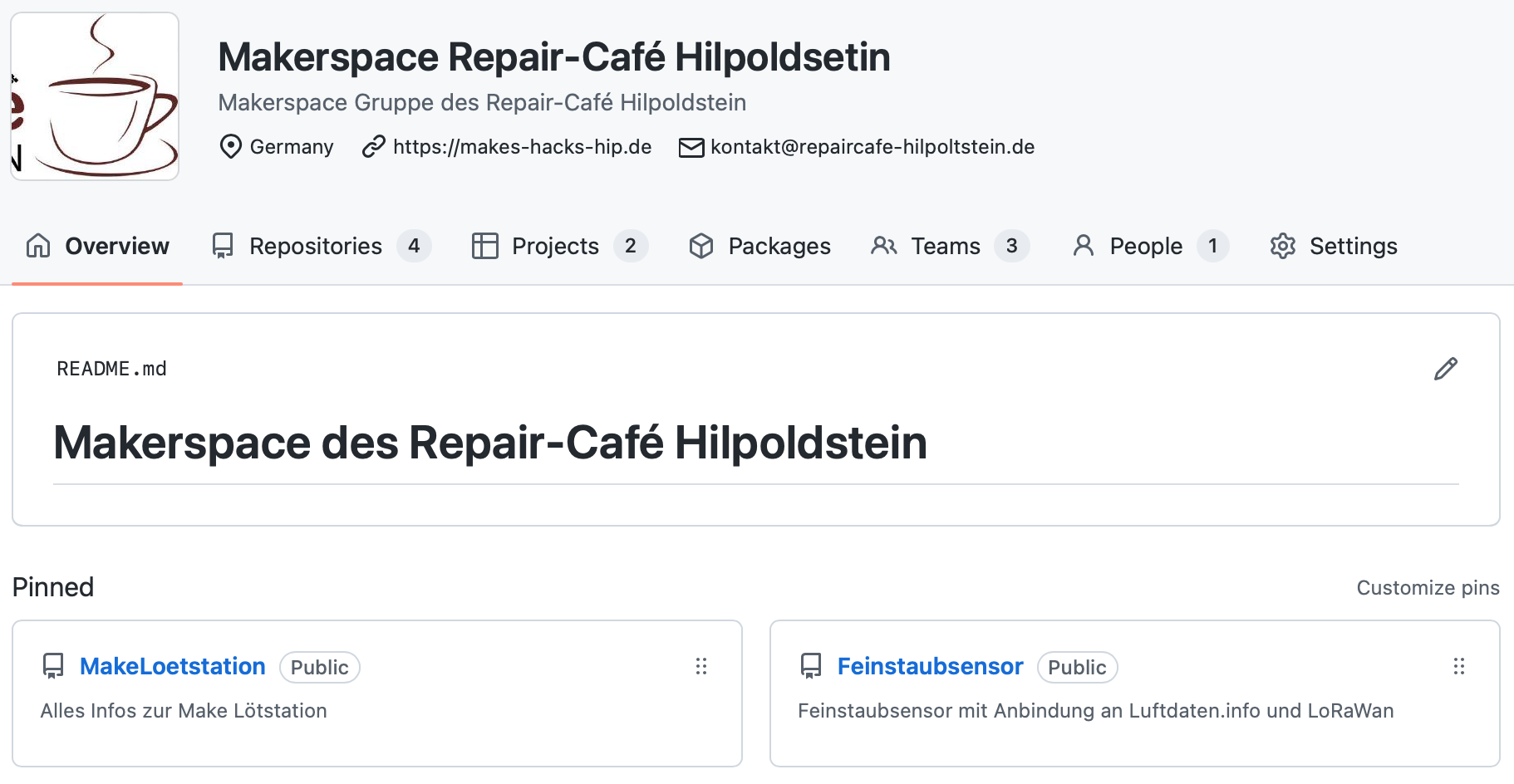Screen dimensions: 1514x784
Task: Click the email envelope icon
Action: (691, 147)
